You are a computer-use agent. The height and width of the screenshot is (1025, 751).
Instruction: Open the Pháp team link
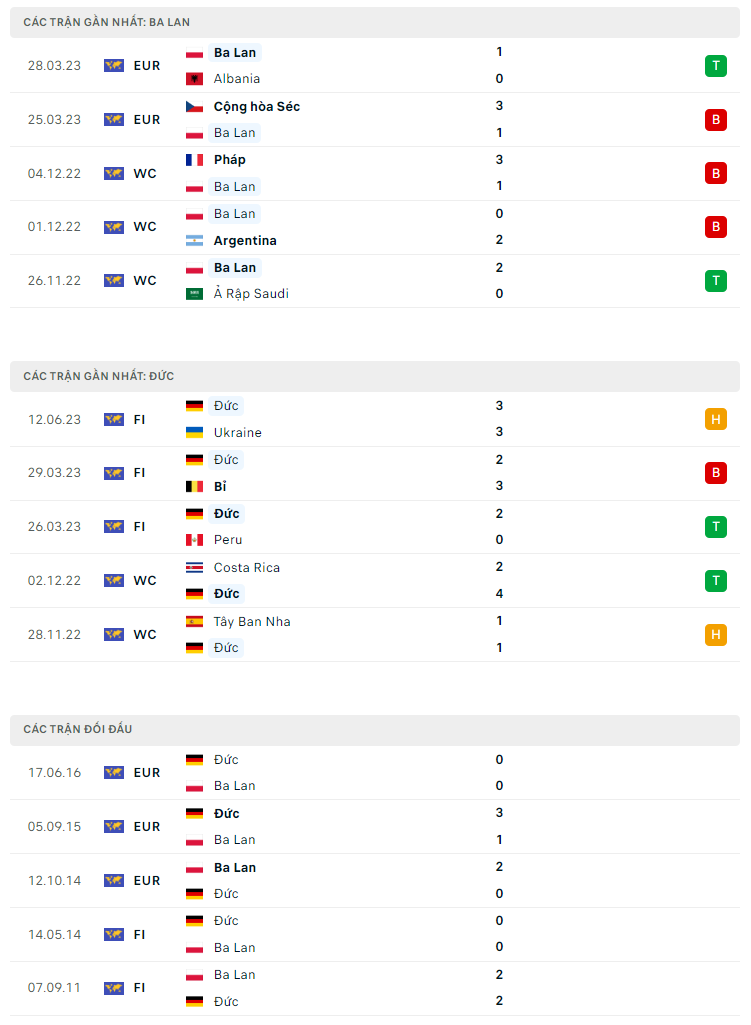coord(229,160)
